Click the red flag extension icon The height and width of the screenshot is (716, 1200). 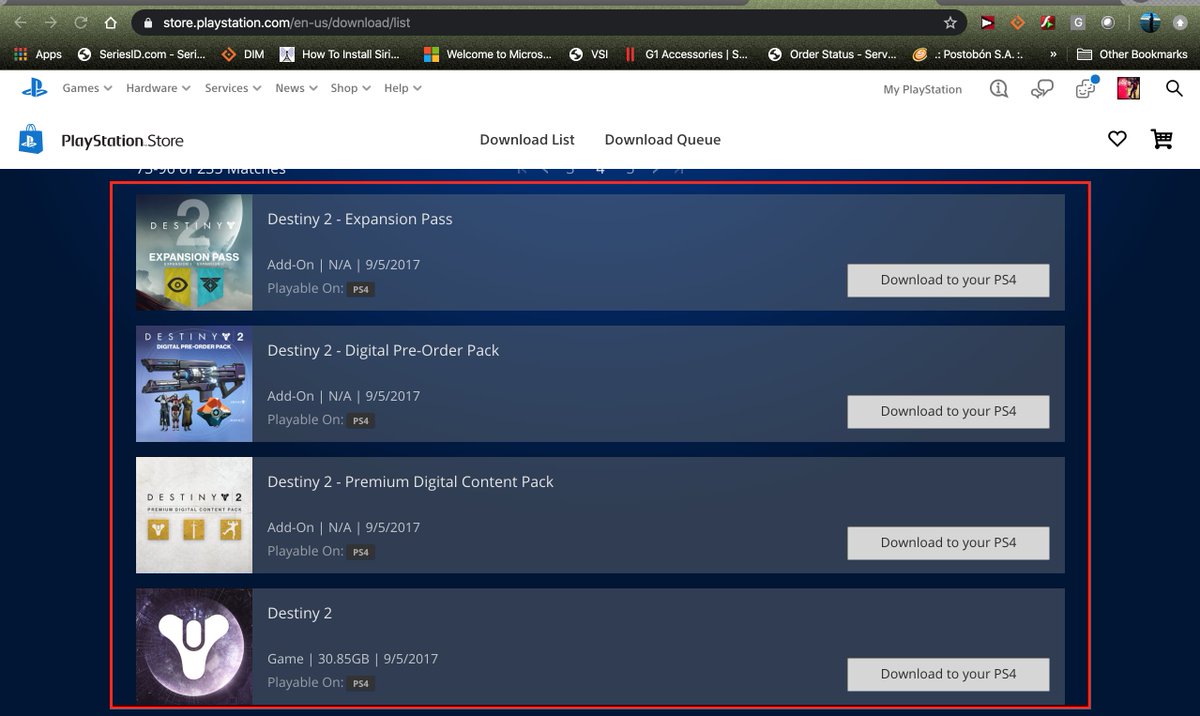point(986,22)
